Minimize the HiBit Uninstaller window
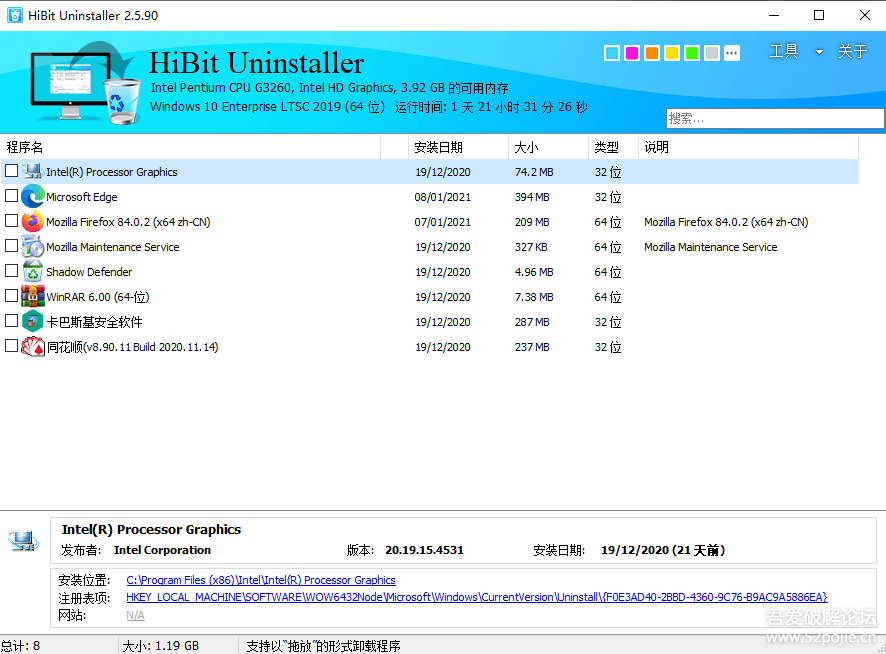 coord(774,15)
